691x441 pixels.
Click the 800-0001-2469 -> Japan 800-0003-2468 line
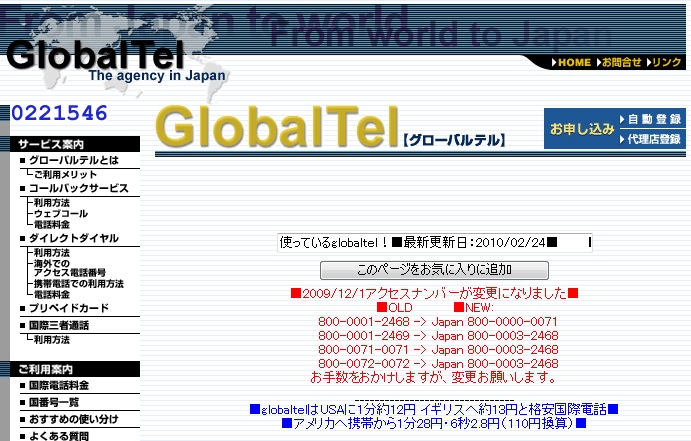pos(438,336)
